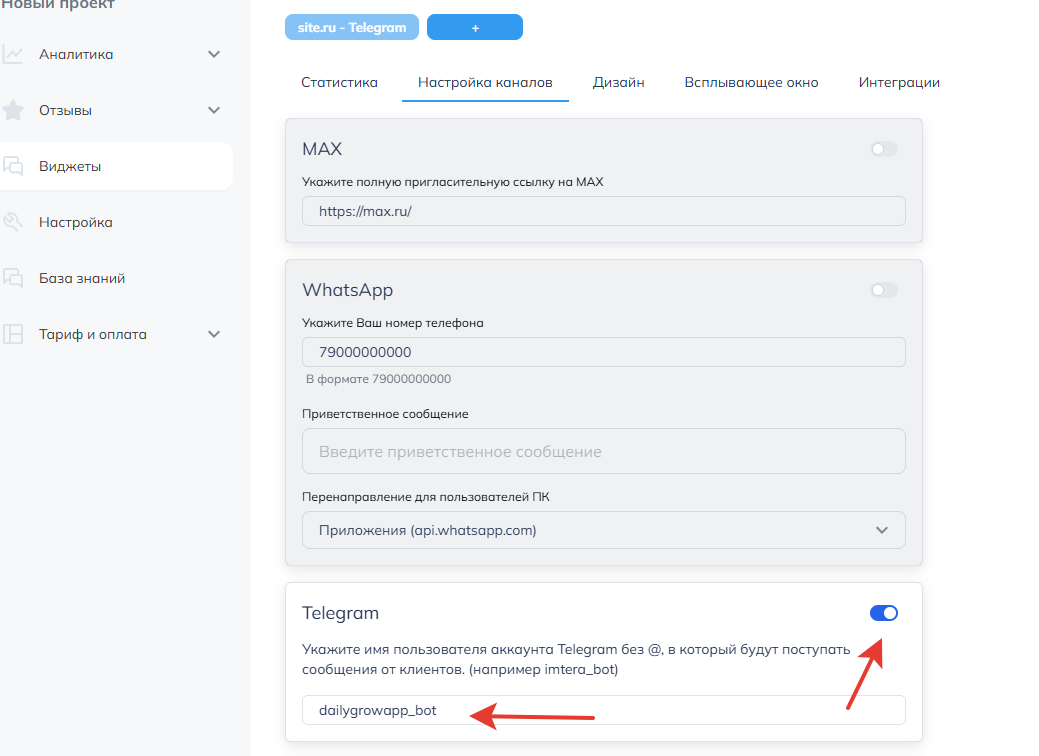Select the site.ru - Telegram widget button

click(352, 28)
